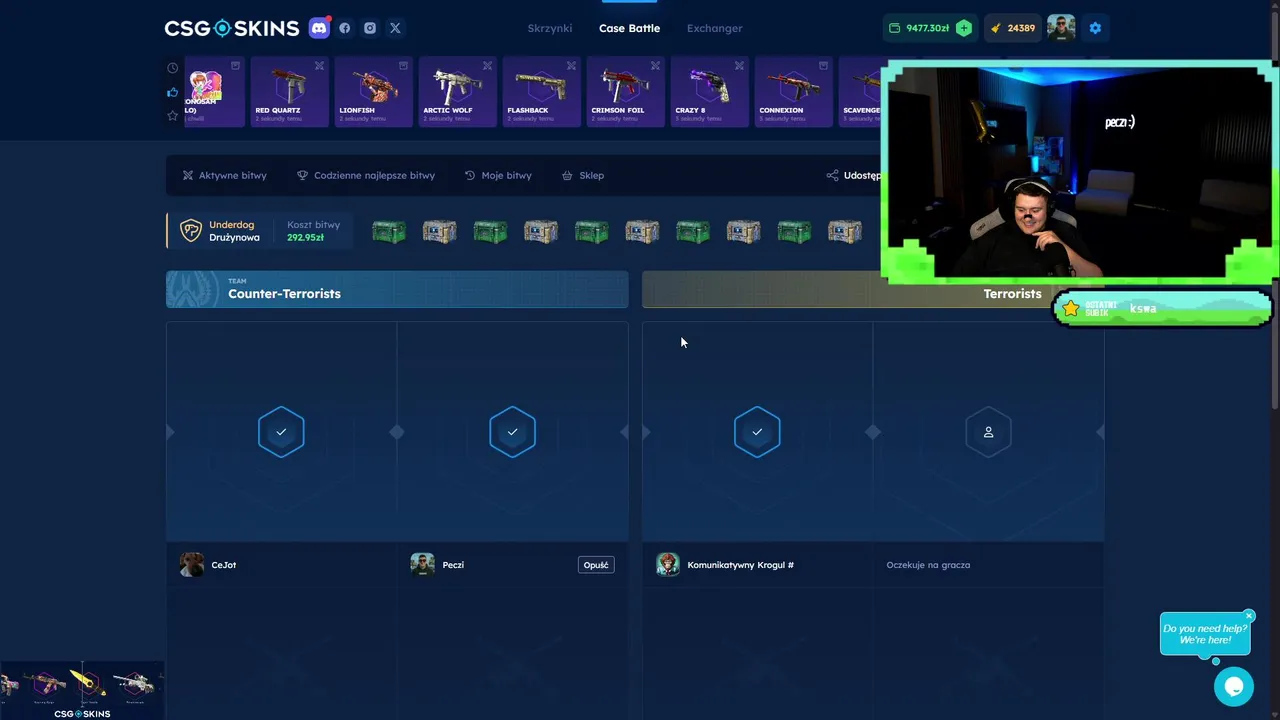Image resolution: width=1280 pixels, height=720 pixels.
Task: Click the ready checkmark hexagon above CeJot
Action: 281,432
